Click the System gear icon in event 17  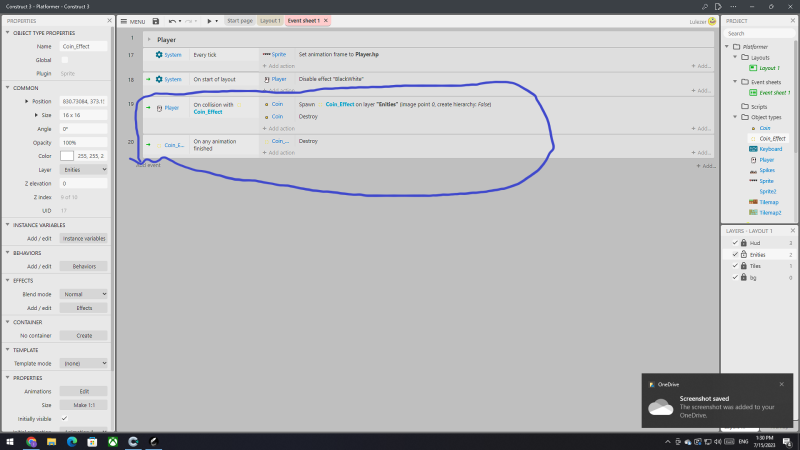point(159,54)
